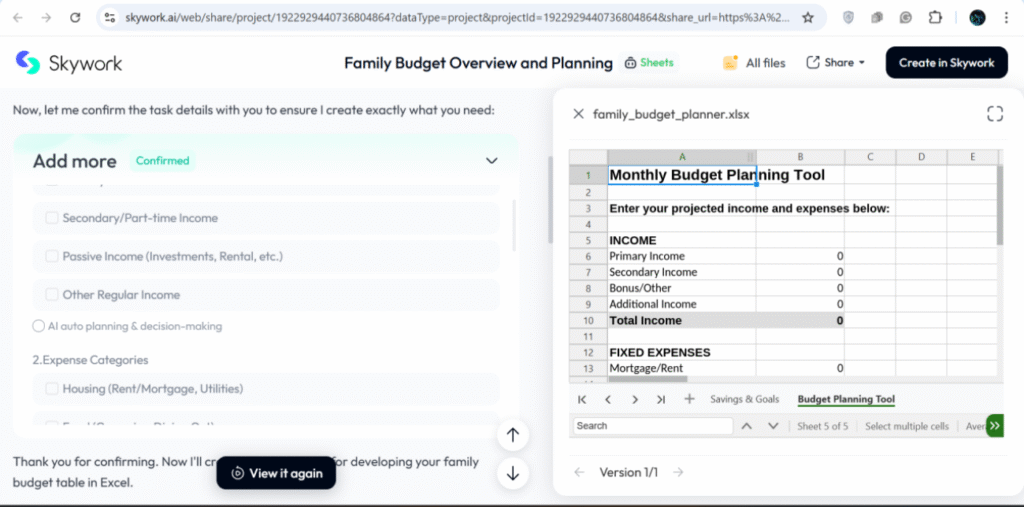Close the family_budget_planner.xlsx preview
This screenshot has height=507, width=1024.
pos(578,114)
